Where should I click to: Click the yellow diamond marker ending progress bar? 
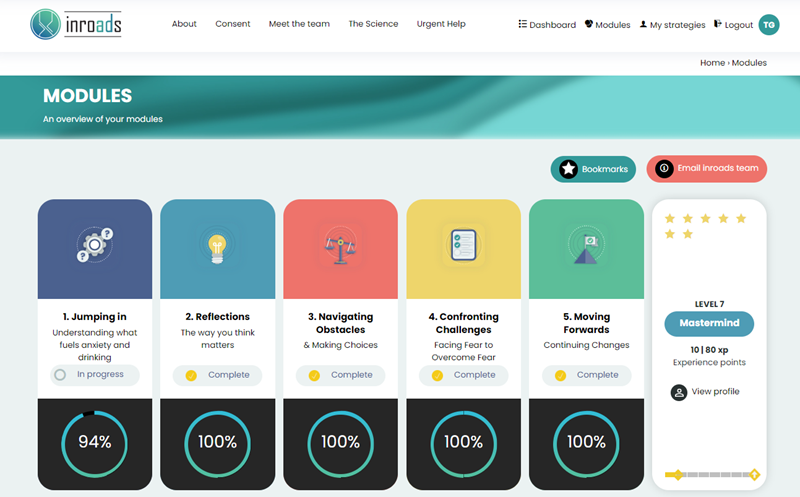(x=754, y=475)
